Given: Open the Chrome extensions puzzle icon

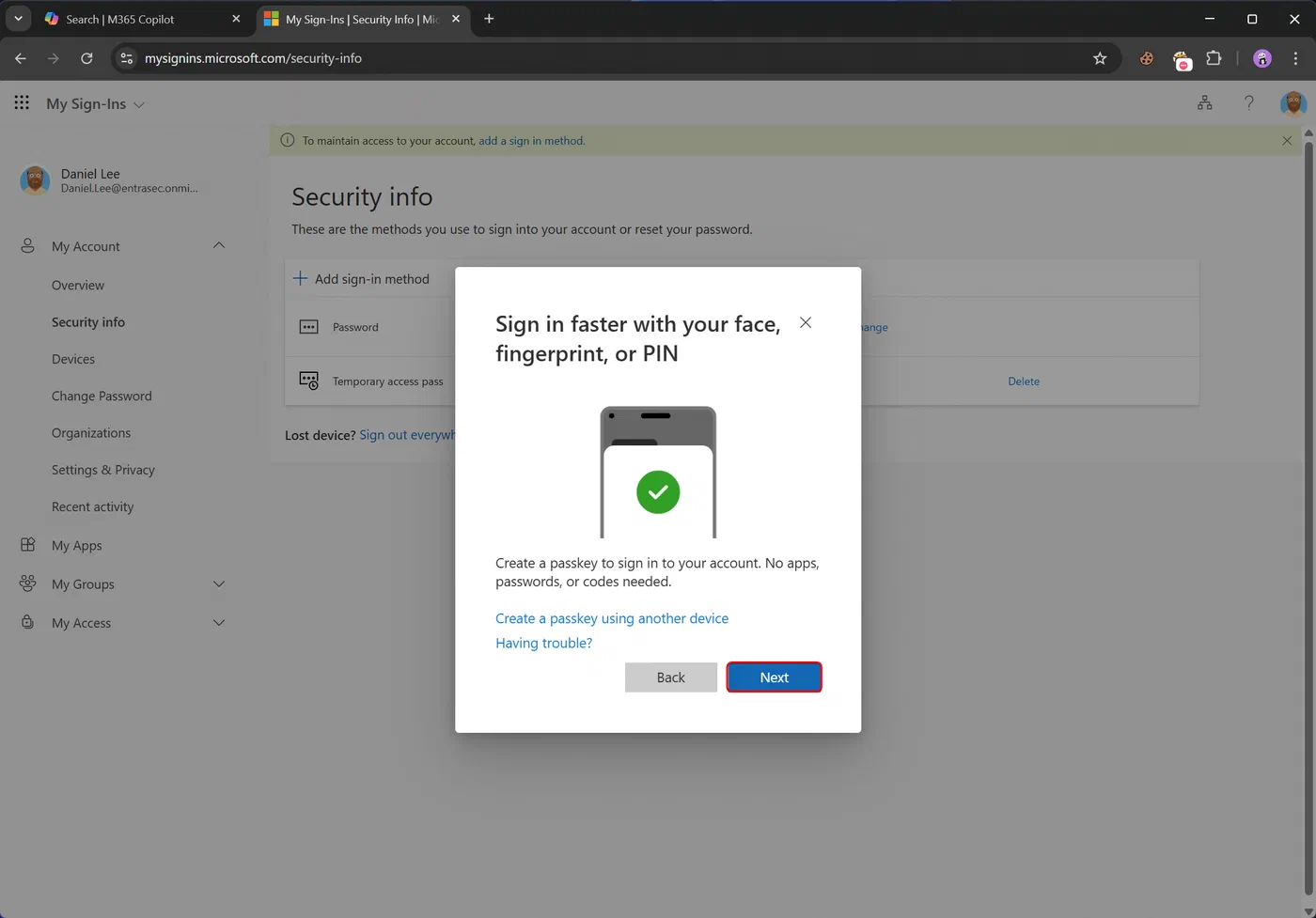Looking at the screenshot, I should [1214, 58].
